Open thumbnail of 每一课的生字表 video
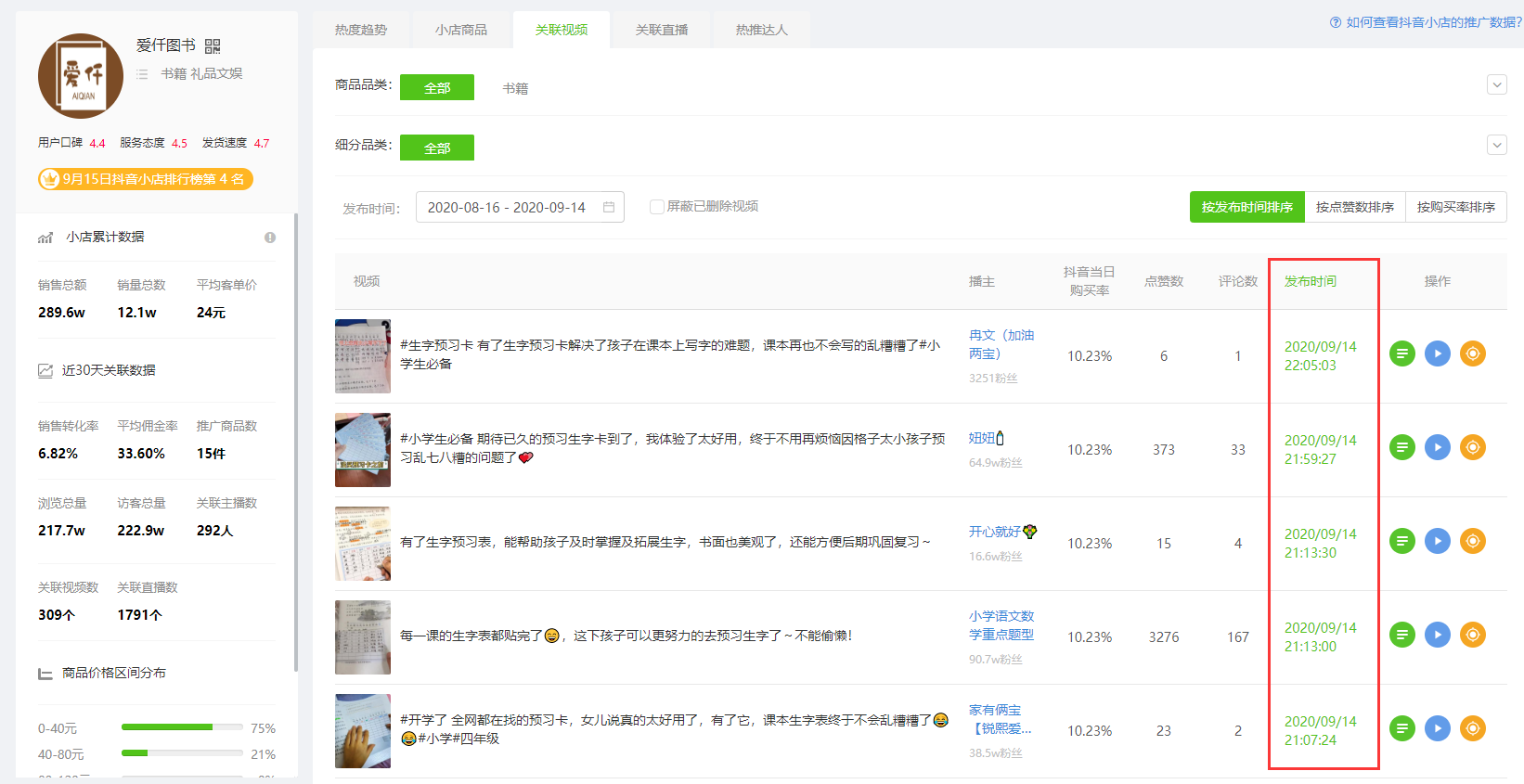This screenshot has height=784, width=1524. 363,637
